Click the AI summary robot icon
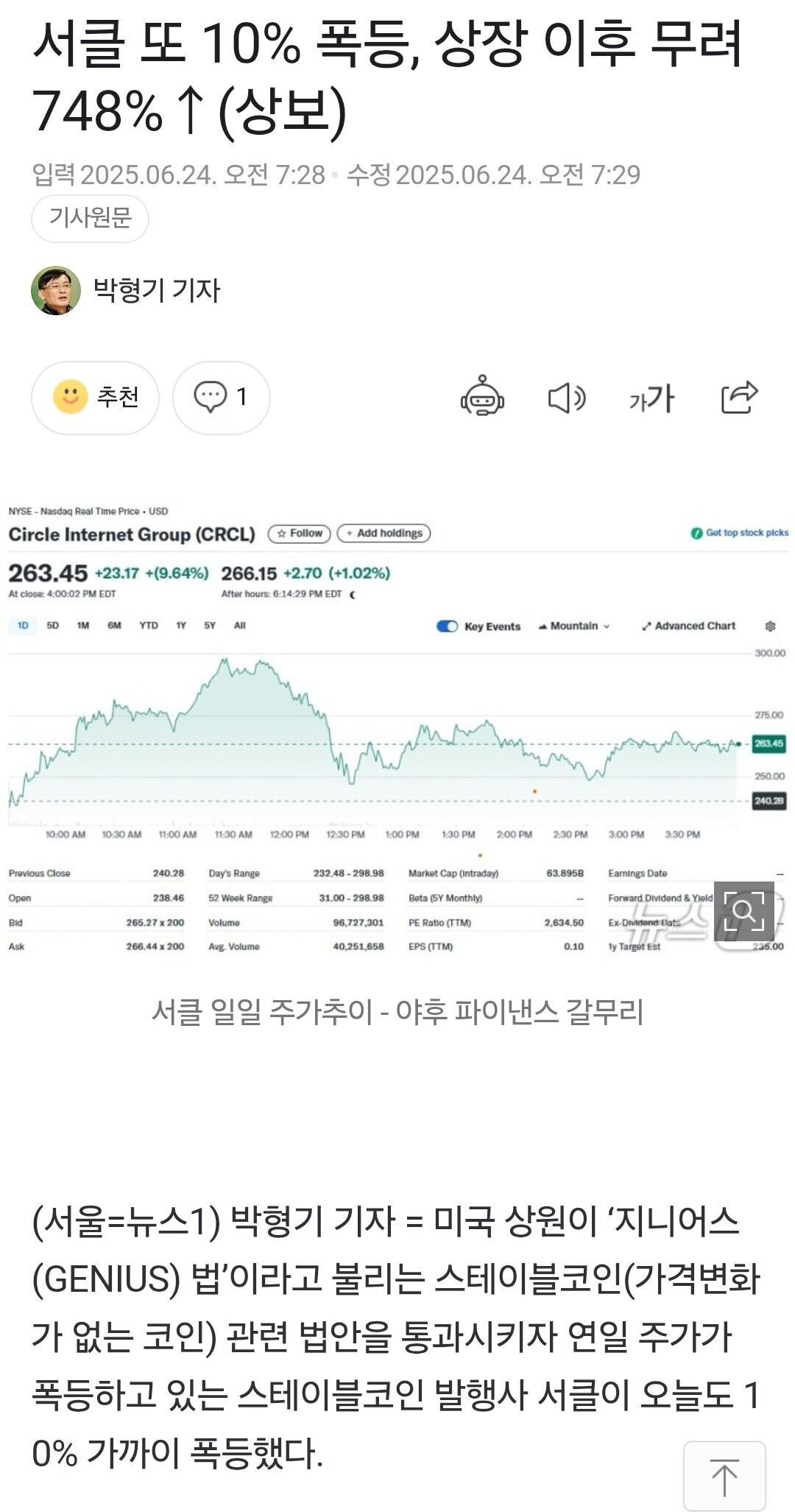The width and height of the screenshot is (795, 1512). [482, 397]
